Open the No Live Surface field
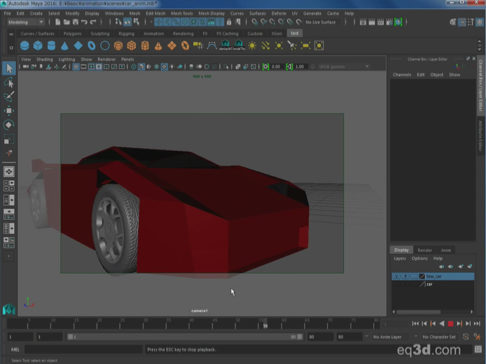Viewport: 486px width, 364px height. pyautogui.click(x=321, y=22)
